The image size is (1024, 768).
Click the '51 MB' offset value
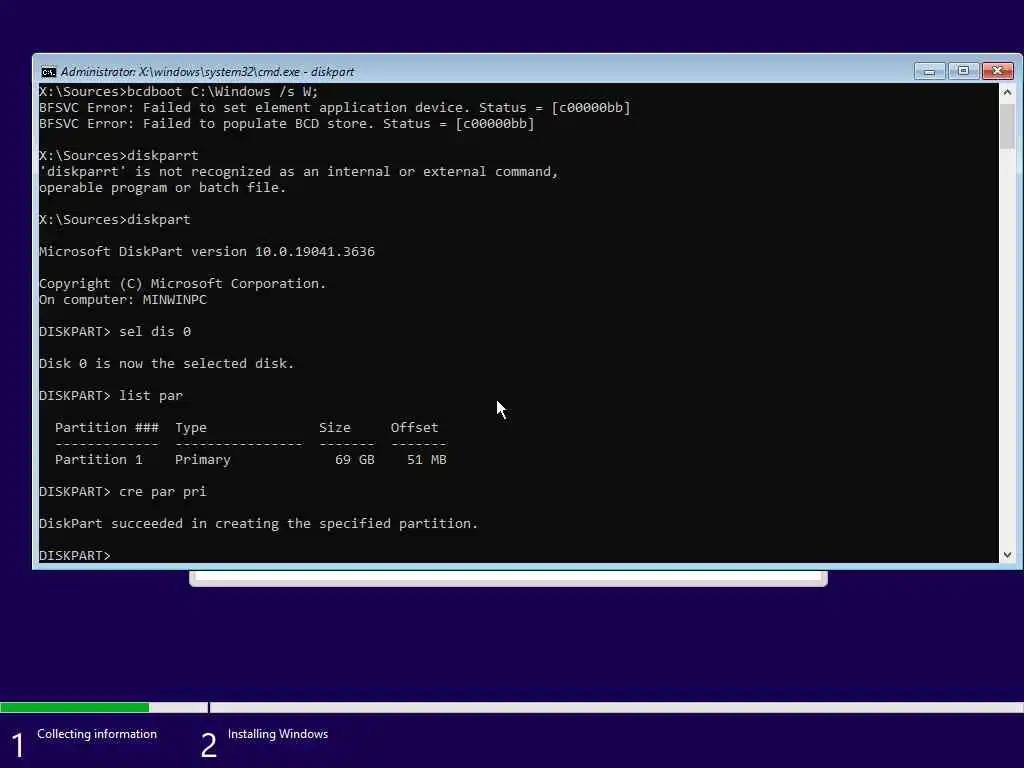click(x=426, y=460)
